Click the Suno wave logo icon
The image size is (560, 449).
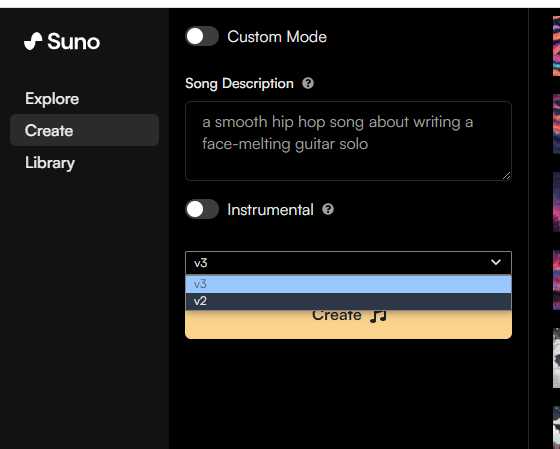(33, 41)
